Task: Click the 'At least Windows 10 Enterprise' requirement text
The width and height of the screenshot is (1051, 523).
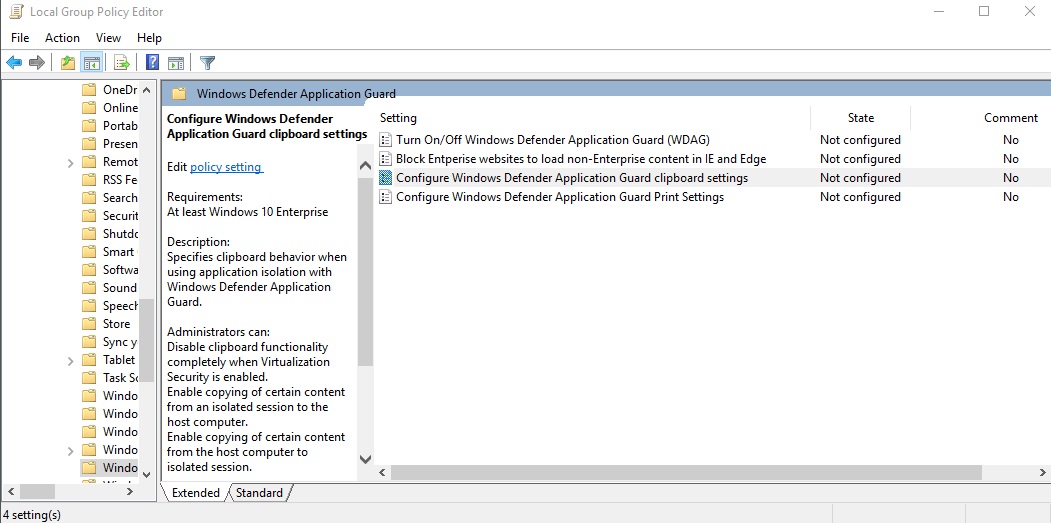Action: [x=247, y=212]
